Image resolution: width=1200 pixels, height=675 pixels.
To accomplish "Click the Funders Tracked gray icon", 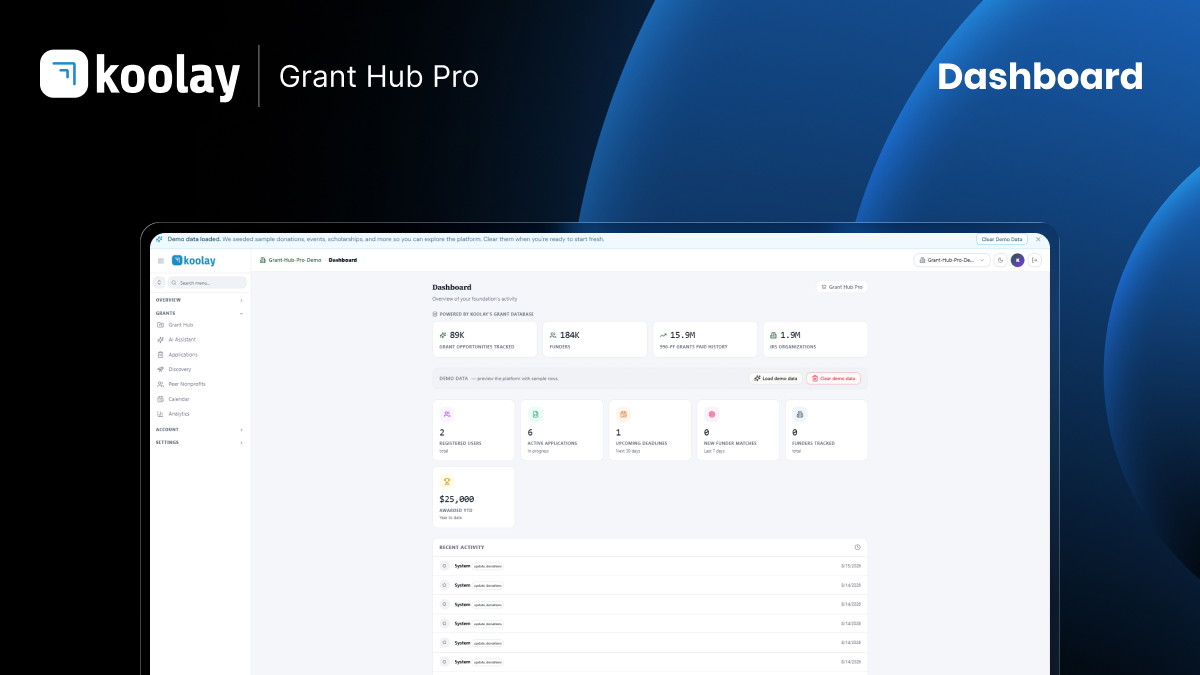I will coord(800,414).
